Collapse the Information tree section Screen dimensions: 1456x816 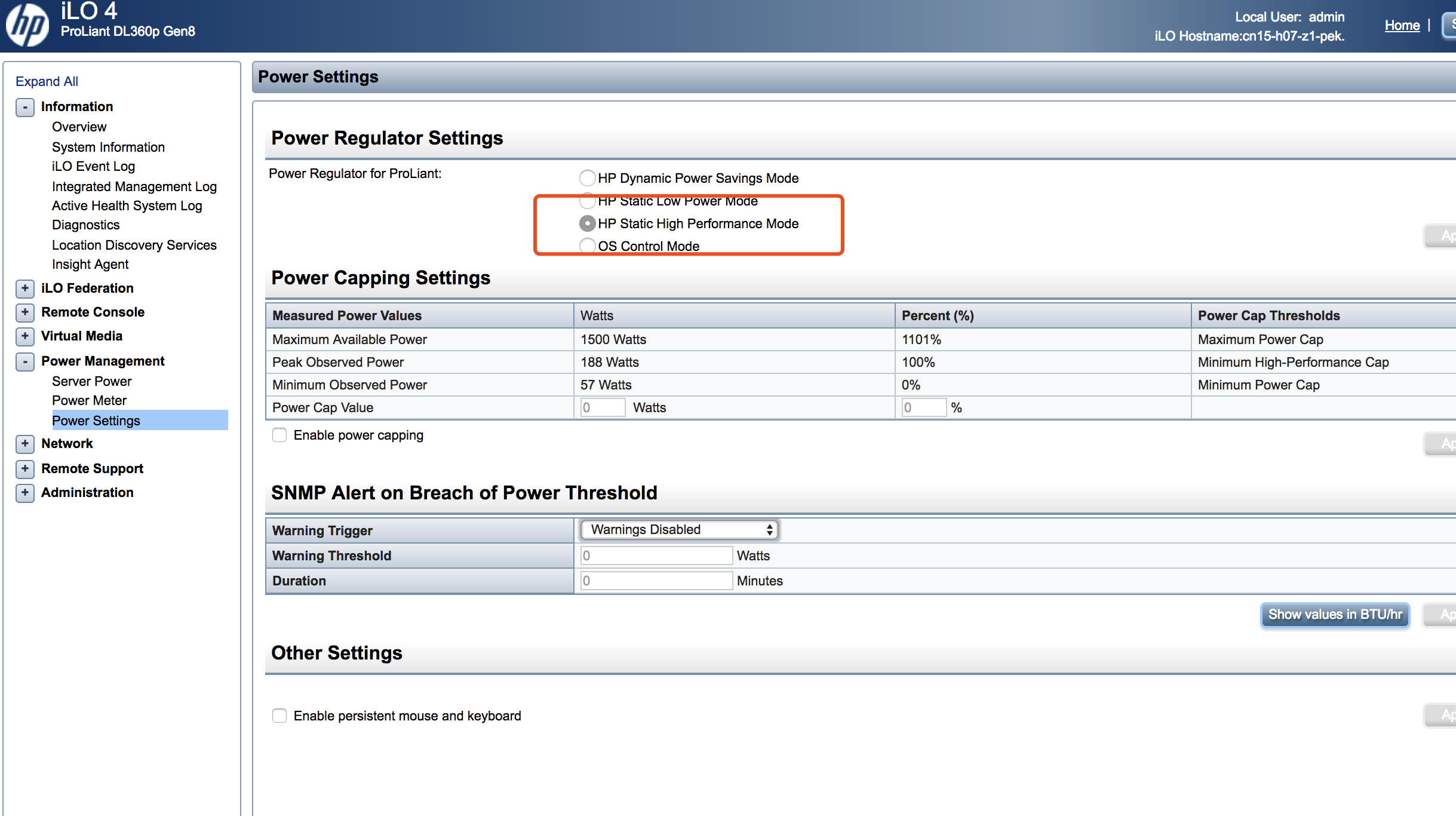tap(24, 108)
